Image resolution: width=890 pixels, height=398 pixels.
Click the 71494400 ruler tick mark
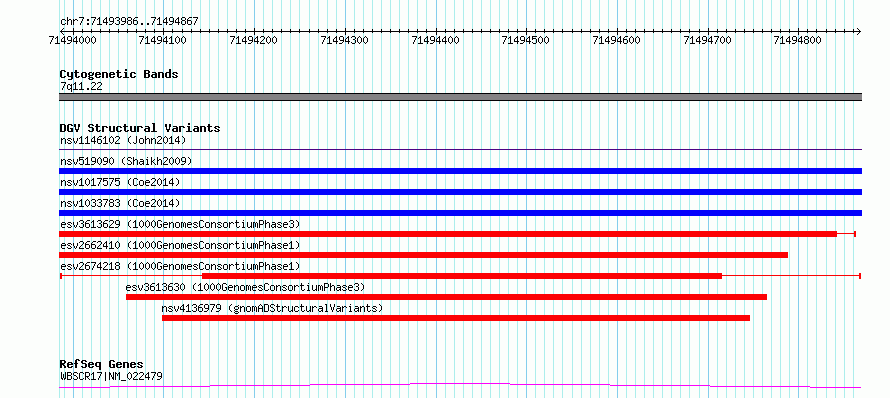tap(436, 32)
